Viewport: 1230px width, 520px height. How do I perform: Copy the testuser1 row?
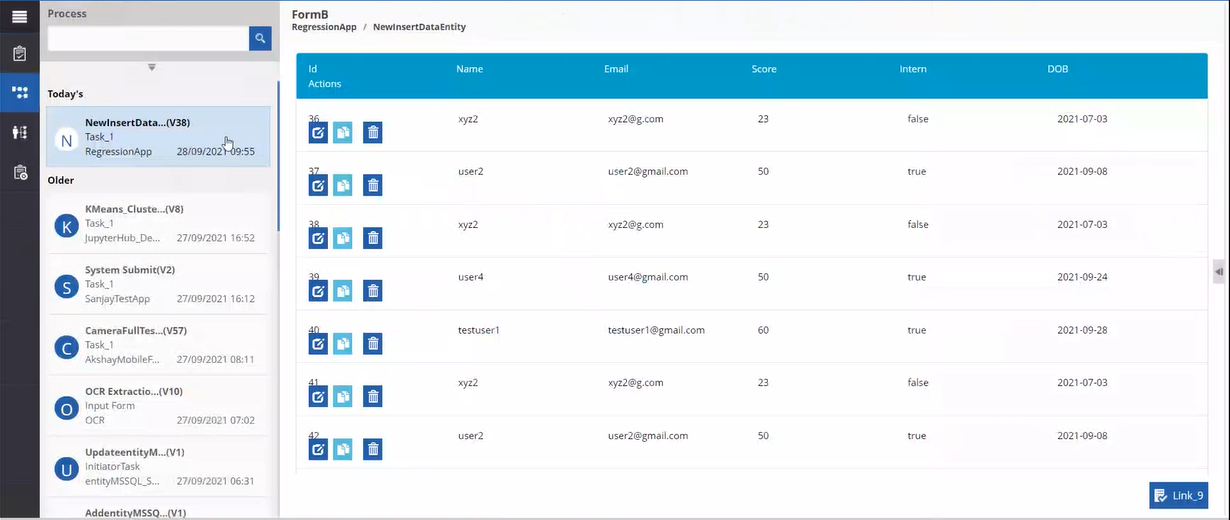coord(343,344)
